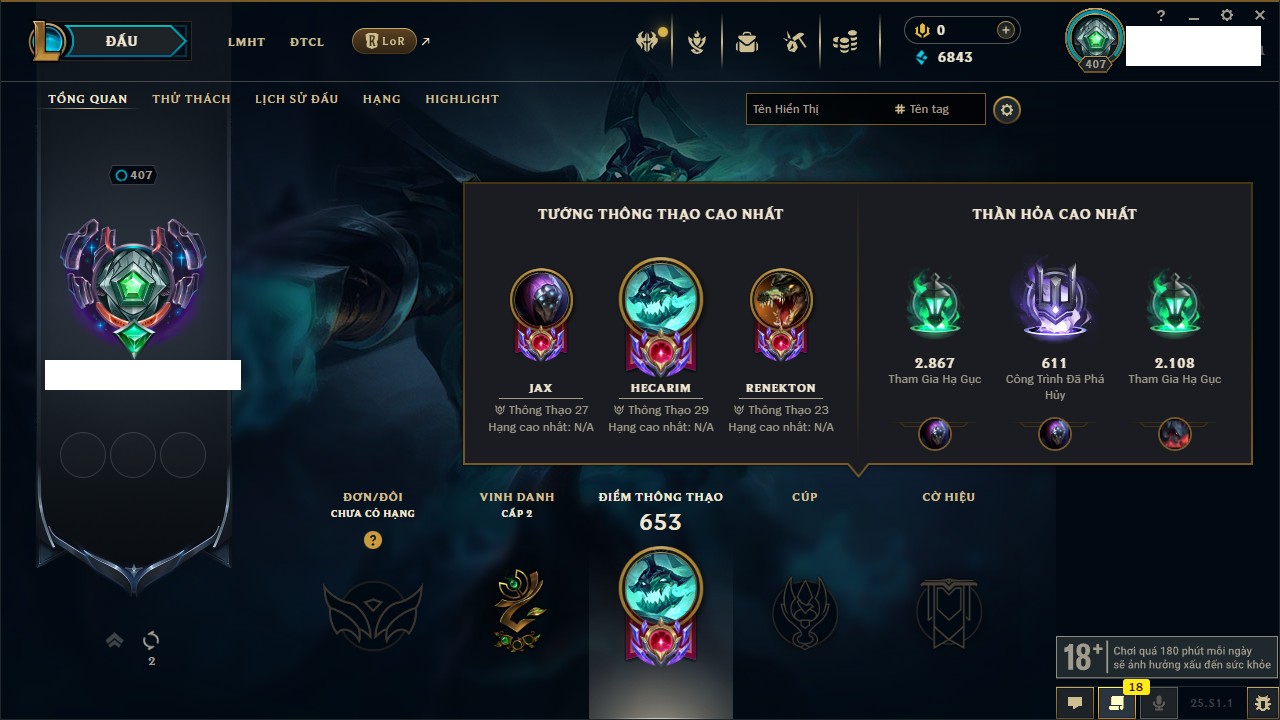Click the ĐẤU play button
The width and height of the screenshot is (1280, 720).
(x=122, y=41)
